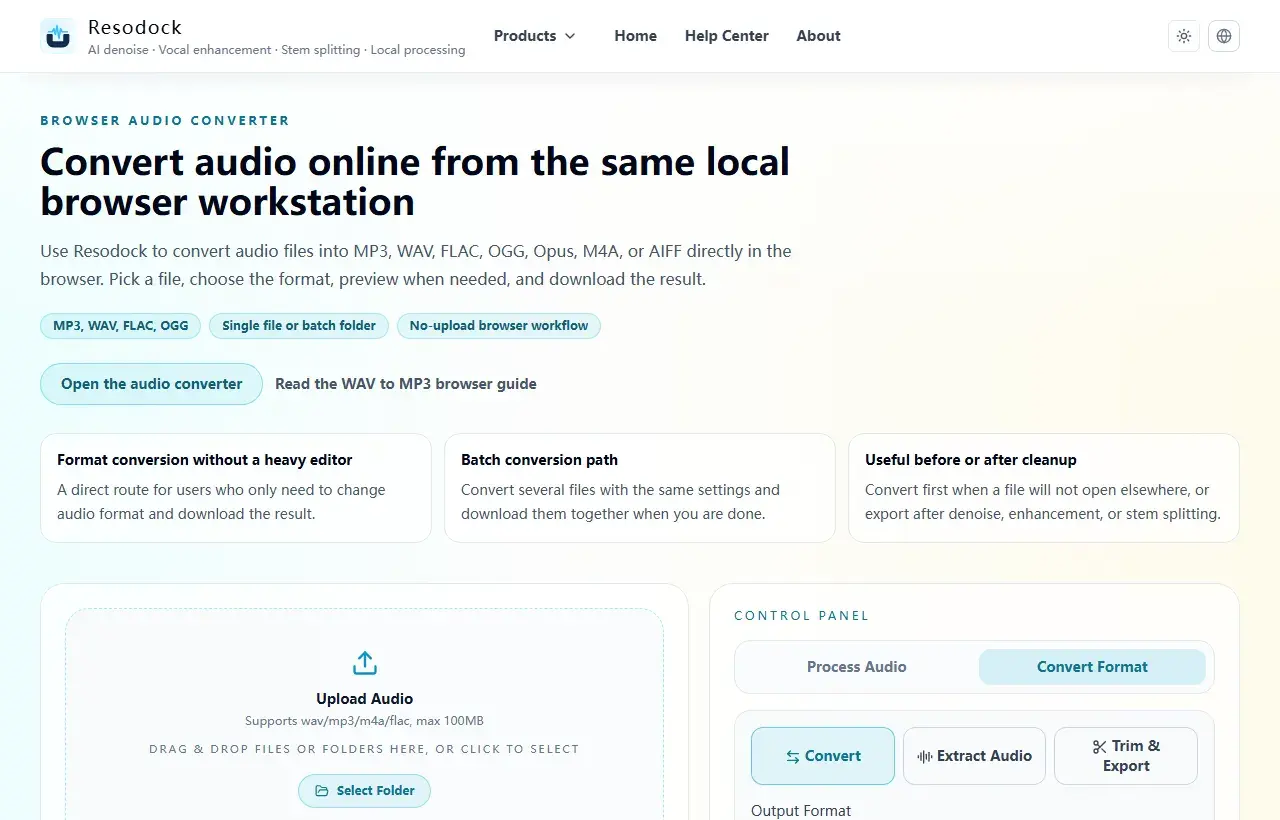Click the Resodock logo icon
Screen dimensions: 1280x820
[x=58, y=36]
